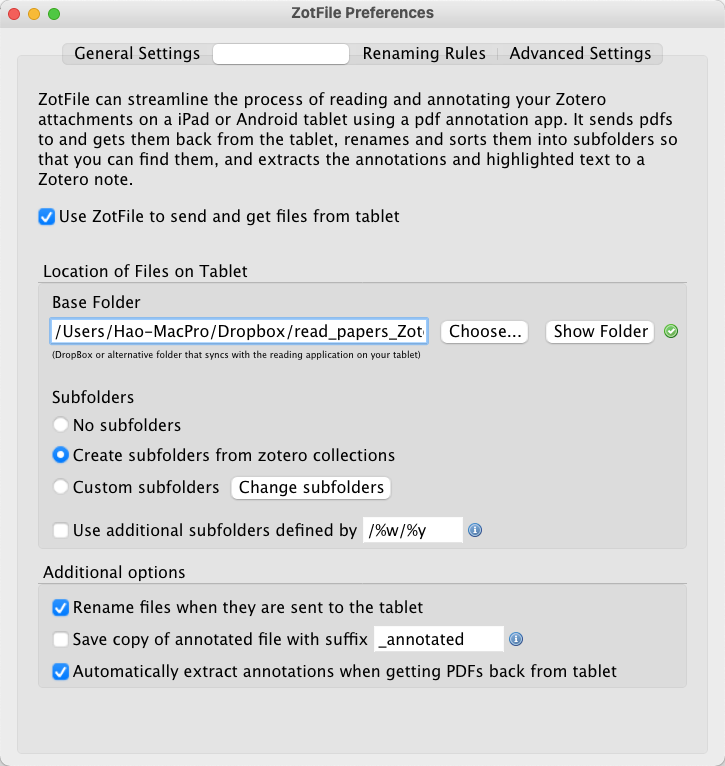Choose the Custom subfolders radio option
This screenshot has height=766, width=725.
[61, 487]
